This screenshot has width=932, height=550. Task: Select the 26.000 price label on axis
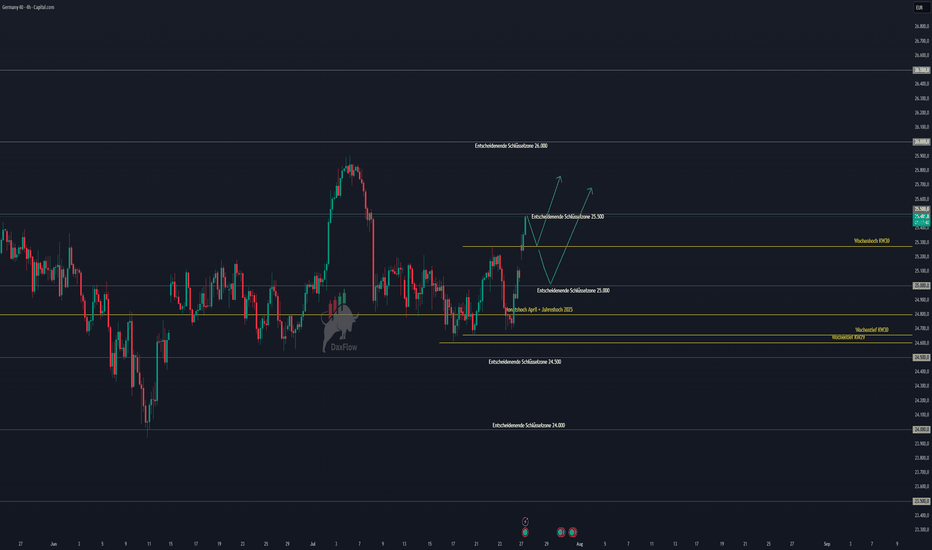pos(921,142)
